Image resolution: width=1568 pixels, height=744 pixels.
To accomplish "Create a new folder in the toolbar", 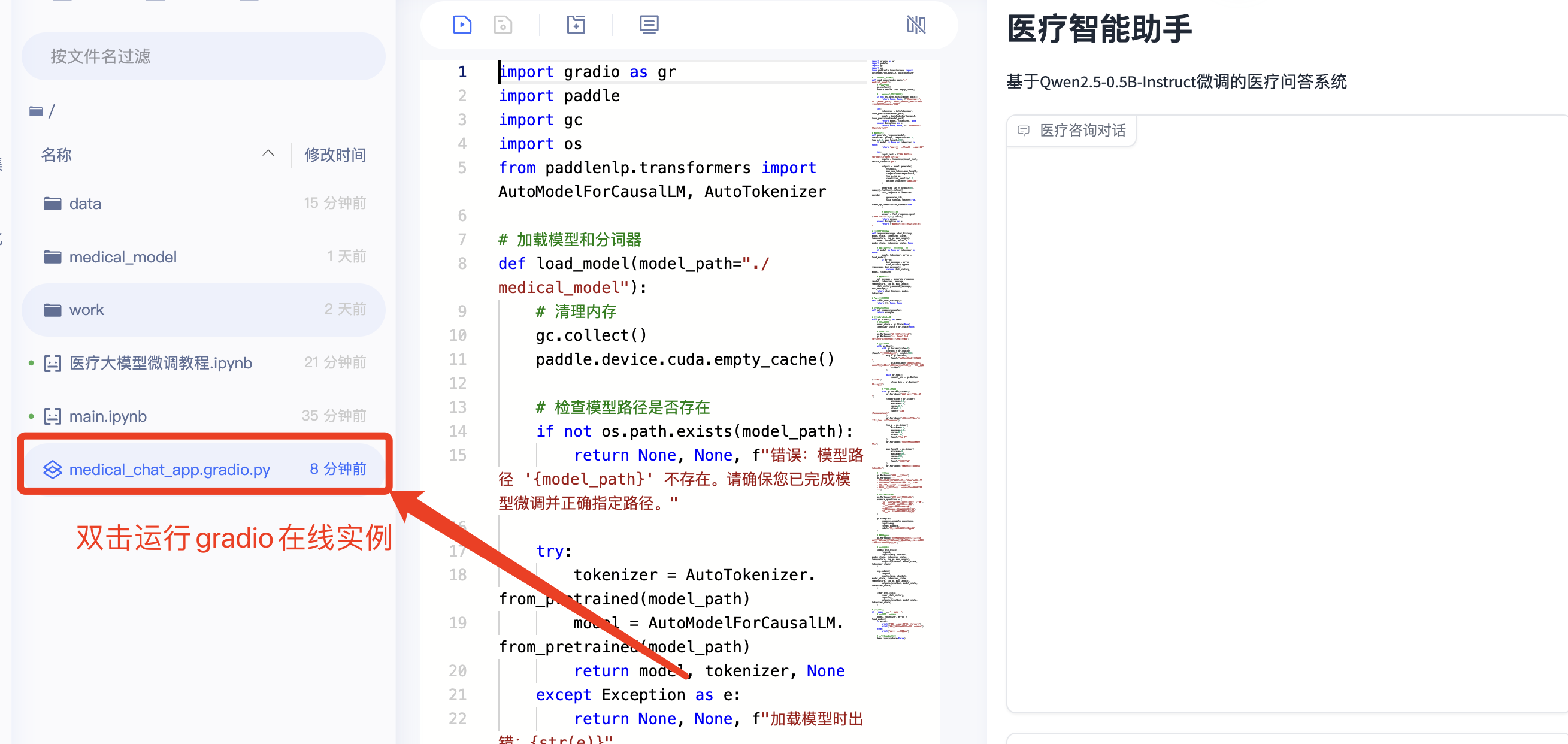I will pyautogui.click(x=576, y=25).
